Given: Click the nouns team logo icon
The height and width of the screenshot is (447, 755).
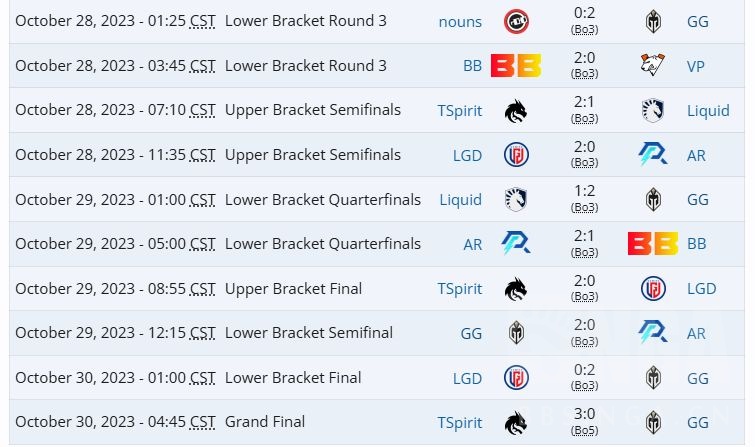Looking at the screenshot, I should pyautogui.click(x=516, y=21).
